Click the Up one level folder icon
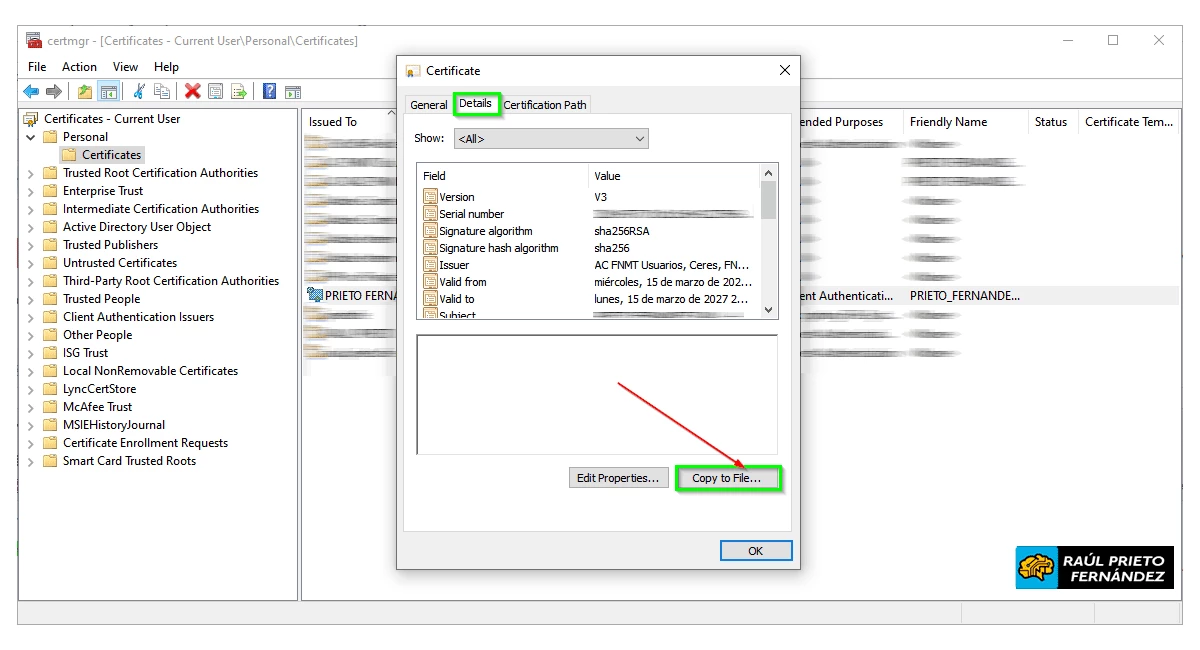1200x650 pixels. 85,92
